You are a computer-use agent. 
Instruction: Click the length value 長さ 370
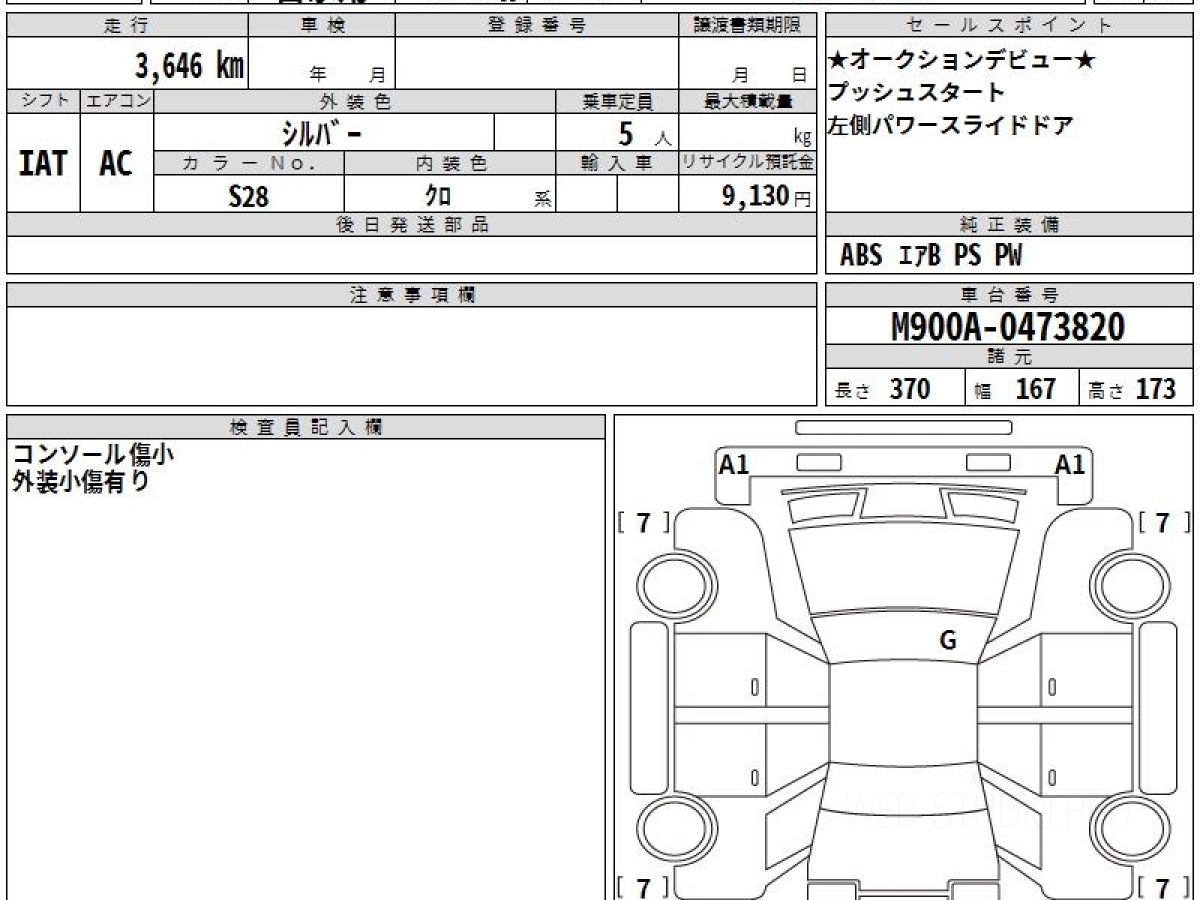(883, 389)
